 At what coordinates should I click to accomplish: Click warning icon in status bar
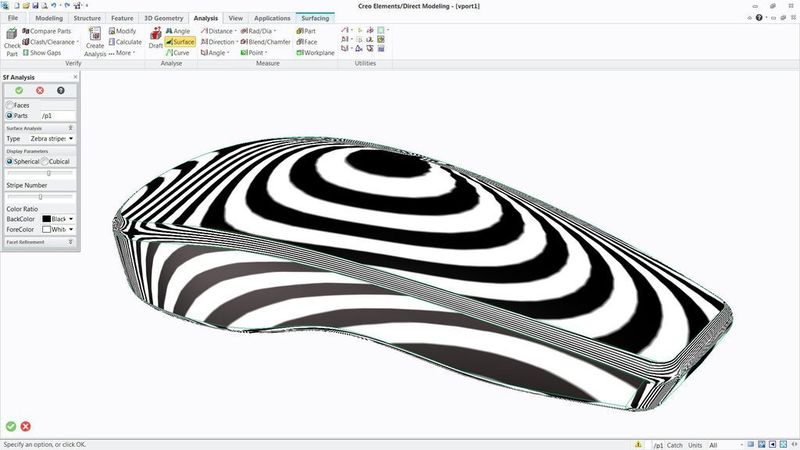coord(638,445)
